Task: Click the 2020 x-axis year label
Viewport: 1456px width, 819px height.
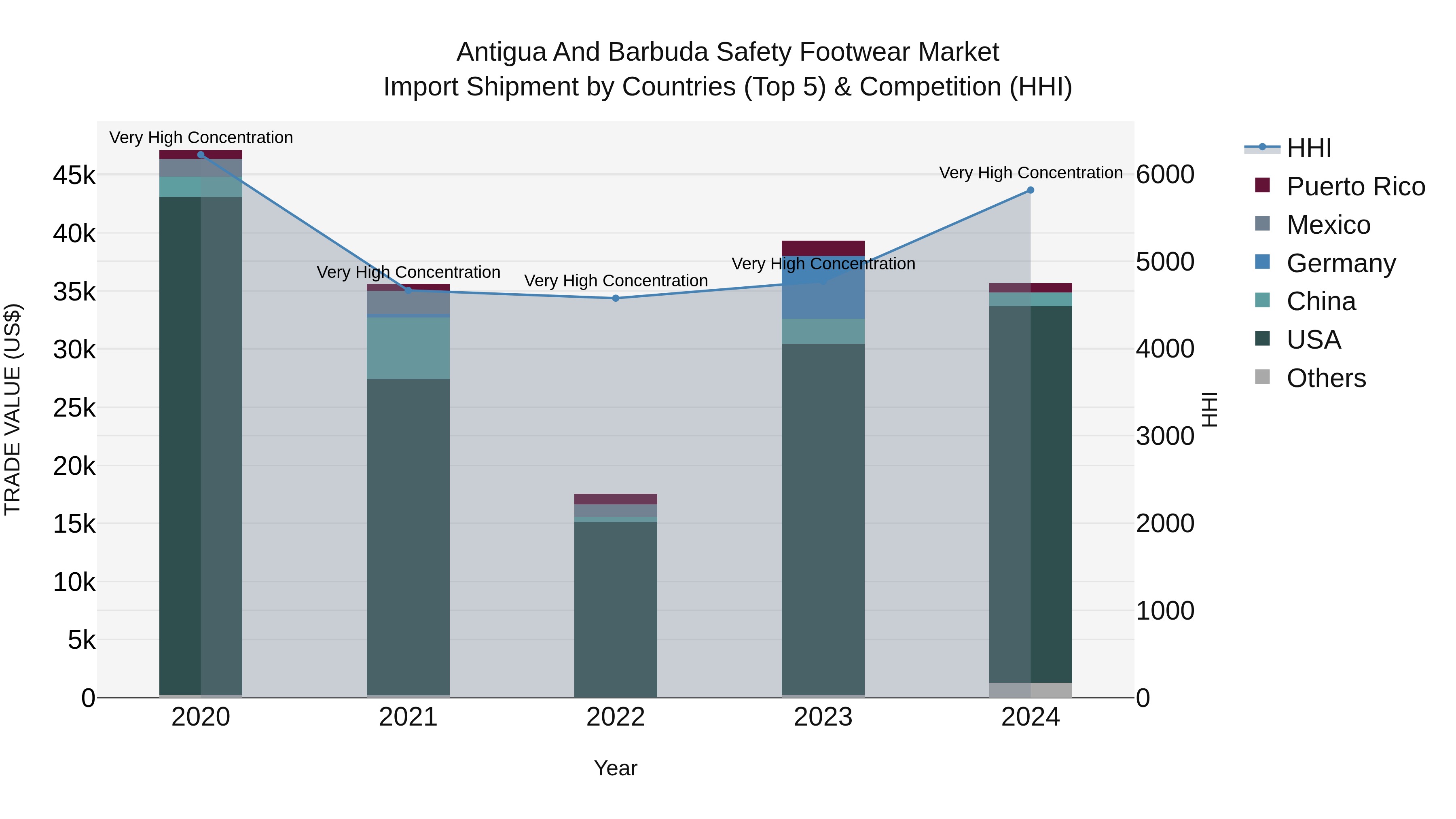Action: tap(201, 717)
